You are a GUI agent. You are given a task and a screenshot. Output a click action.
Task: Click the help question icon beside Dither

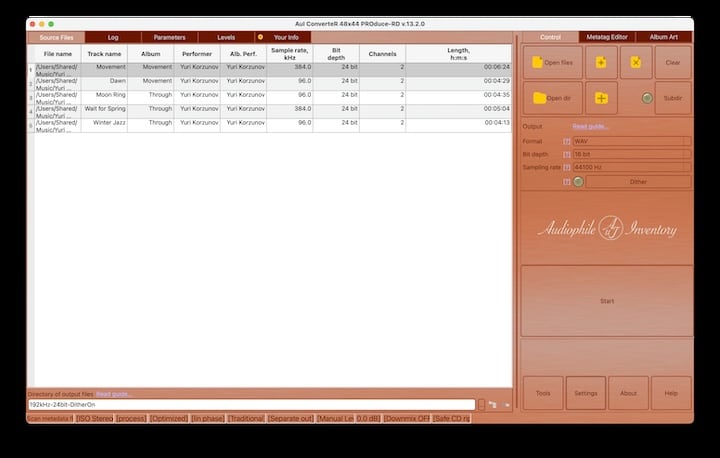click(x=567, y=182)
